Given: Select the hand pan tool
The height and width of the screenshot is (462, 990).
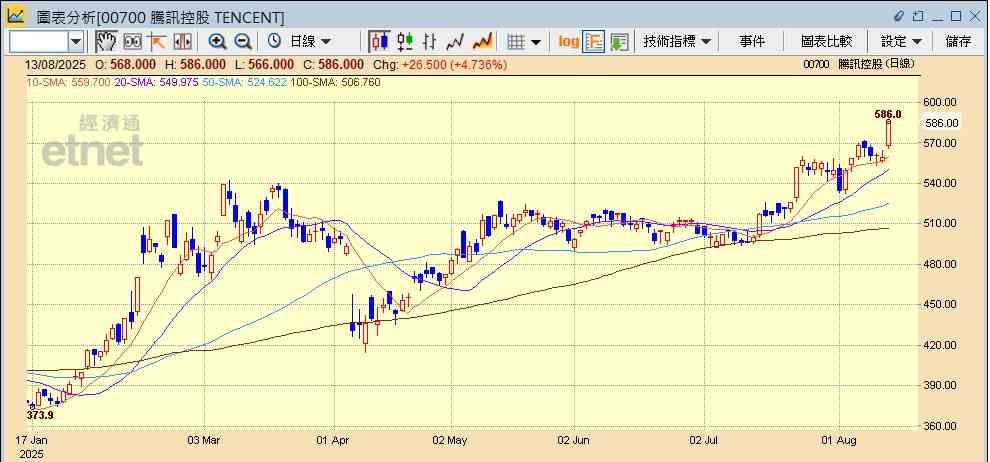Looking at the screenshot, I should click(106, 42).
